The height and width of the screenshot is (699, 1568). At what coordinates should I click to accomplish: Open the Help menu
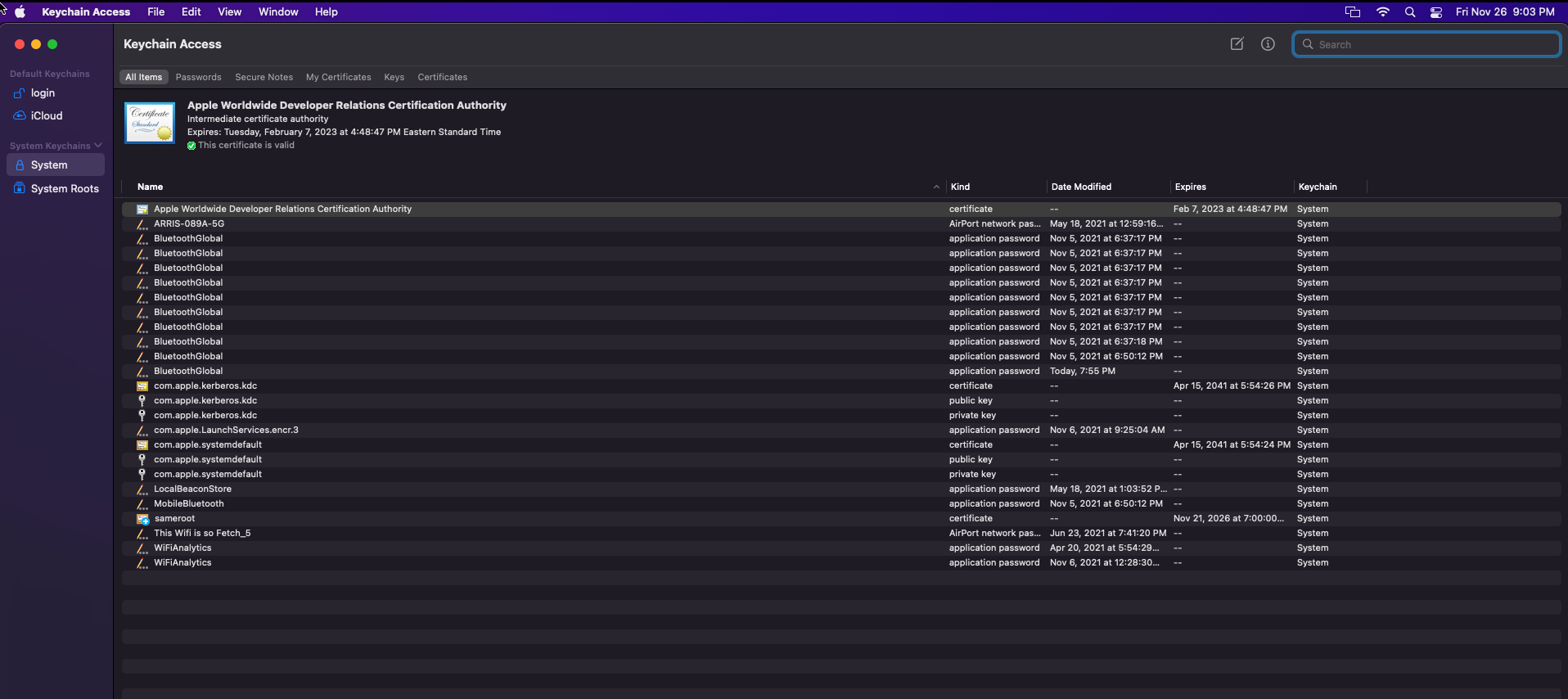tap(327, 12)
